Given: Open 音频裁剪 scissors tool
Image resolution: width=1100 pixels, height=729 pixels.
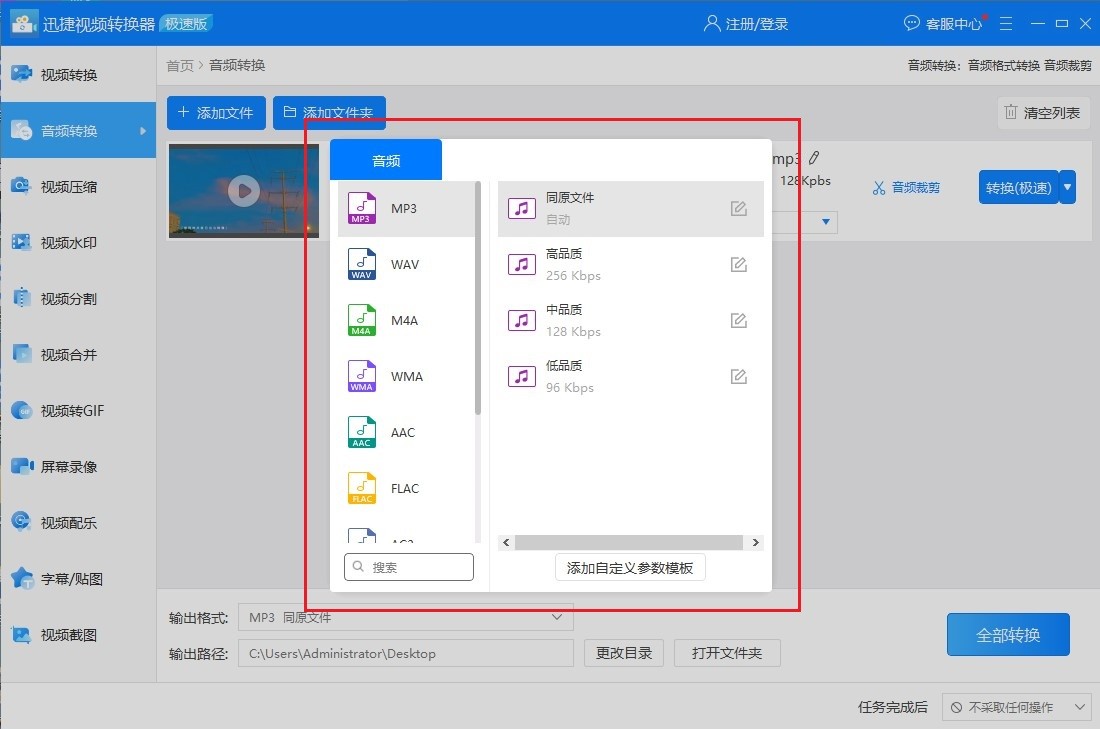Looking at the screenshot, I should point(906,188).
